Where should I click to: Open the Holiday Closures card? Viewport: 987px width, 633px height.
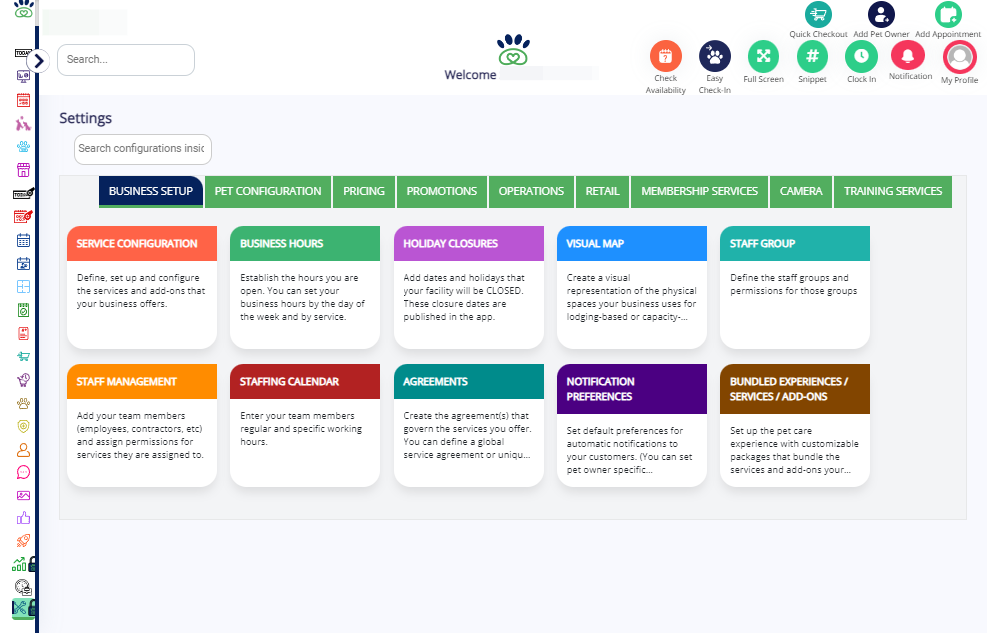(x=468, y=287)
